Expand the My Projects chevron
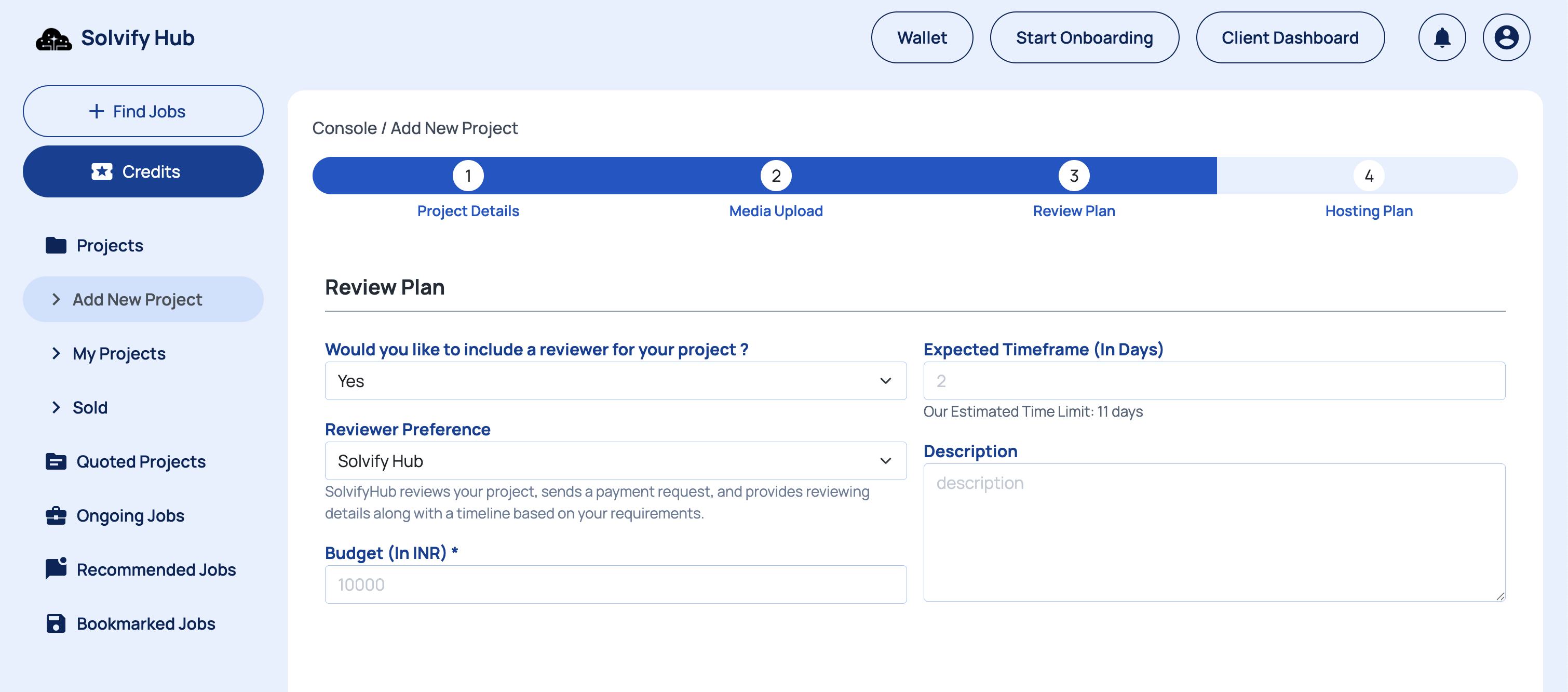Image resolution: width=1568 pixels, height=692 pixels. click(x=56, y=354)
